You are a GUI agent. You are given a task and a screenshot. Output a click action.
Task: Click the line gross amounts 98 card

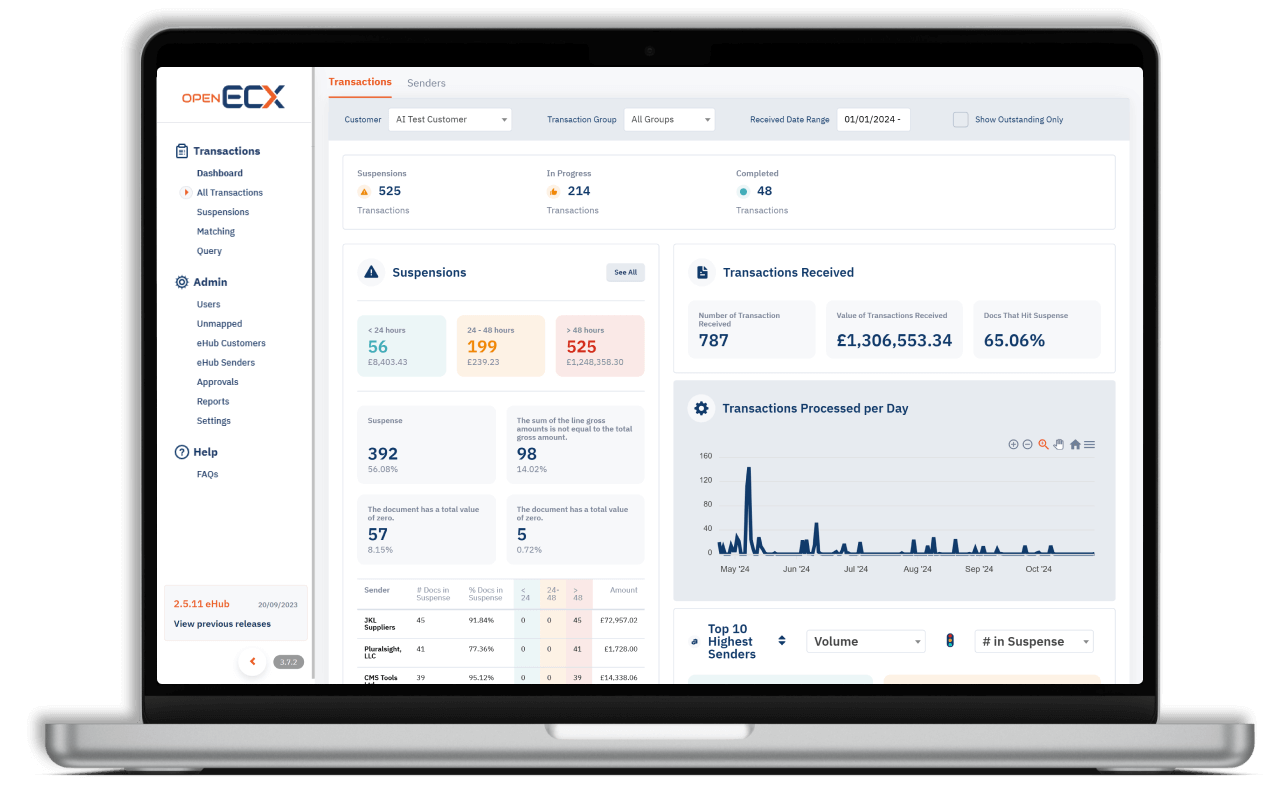(575, 445)
